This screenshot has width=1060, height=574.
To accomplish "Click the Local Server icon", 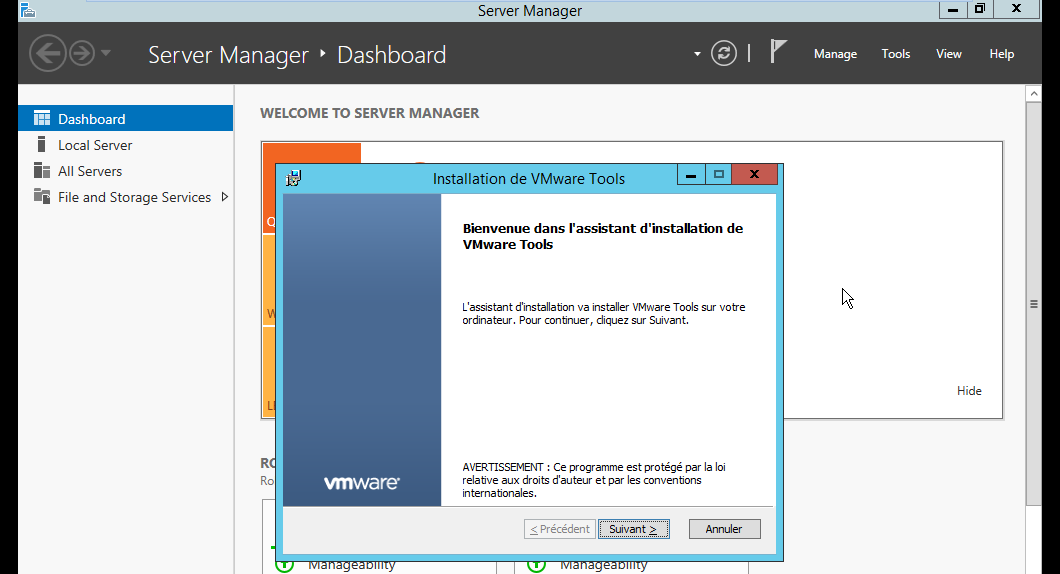I will [x=42, y=144].
